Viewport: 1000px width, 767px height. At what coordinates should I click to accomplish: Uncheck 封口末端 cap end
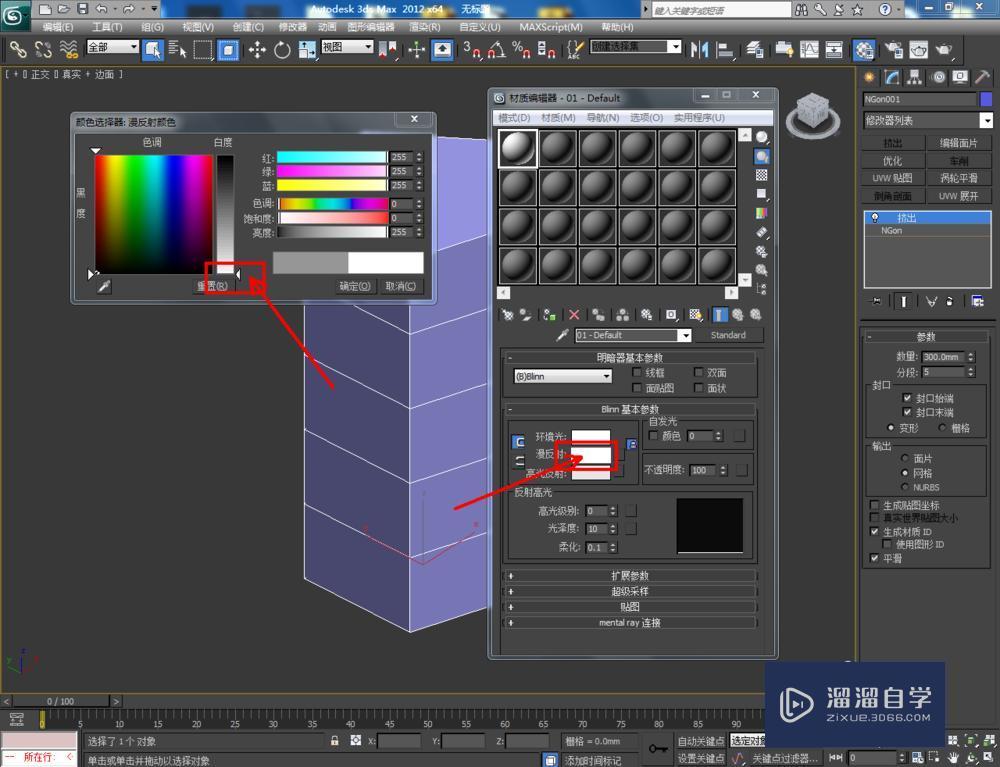tap(907, 413)
